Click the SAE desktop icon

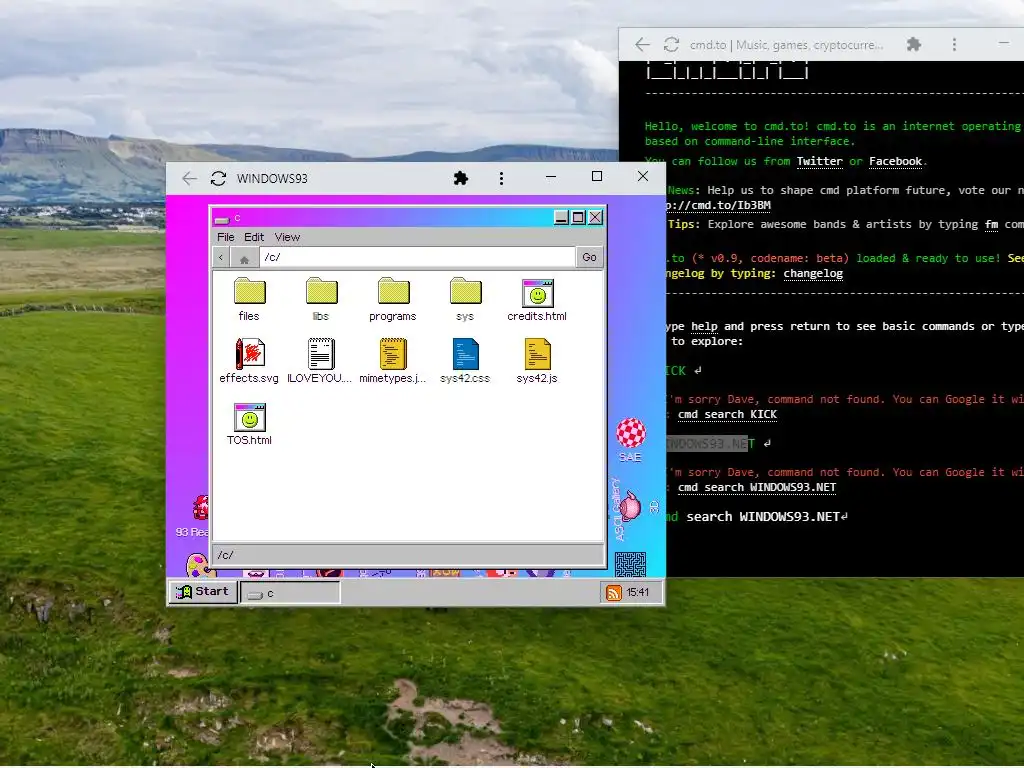tap(630, 440)
